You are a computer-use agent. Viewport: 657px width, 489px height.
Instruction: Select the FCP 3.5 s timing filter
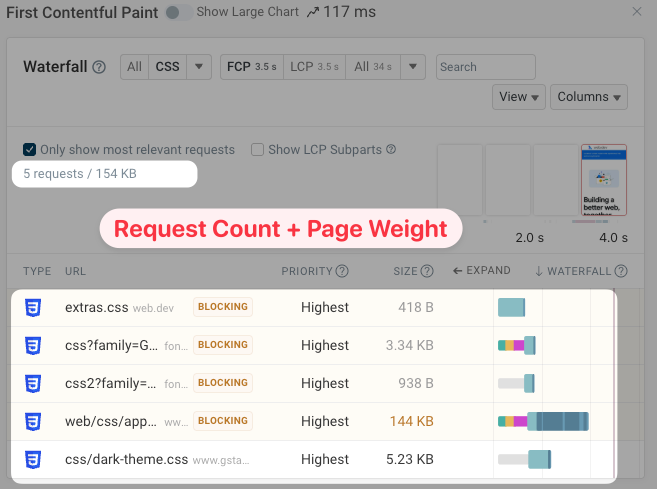[252, 67]
